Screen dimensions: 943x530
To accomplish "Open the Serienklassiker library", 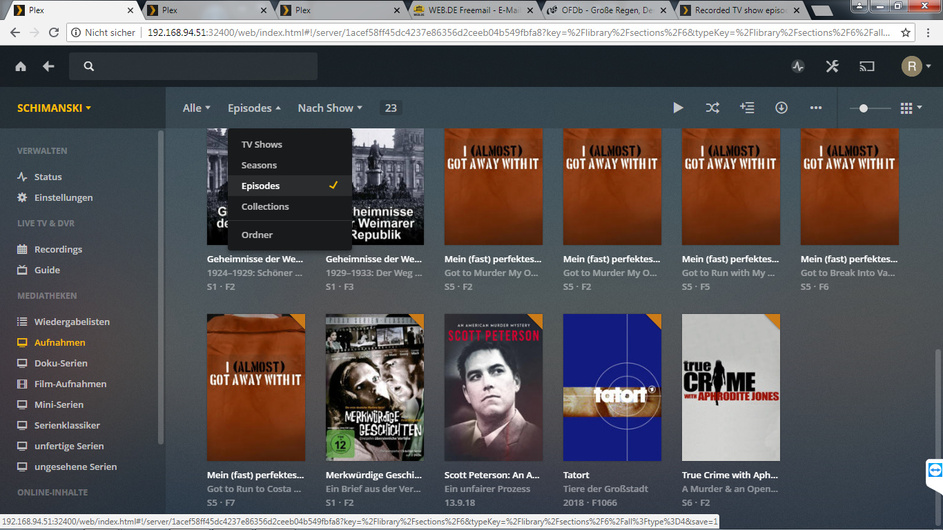I will click(x=67, y=425).
